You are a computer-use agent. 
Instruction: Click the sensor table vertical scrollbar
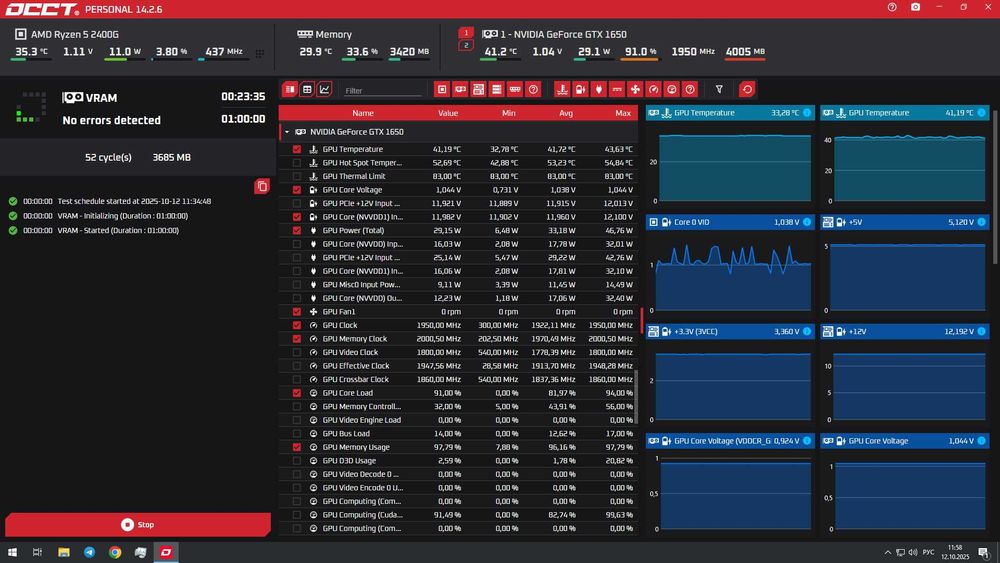[636, 396]
